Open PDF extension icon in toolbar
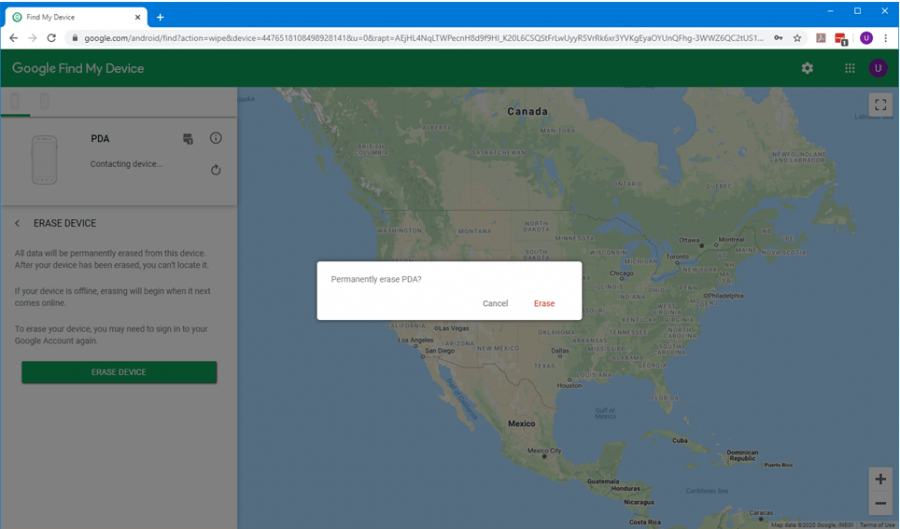The height and width of the screenshot is (529, 900). (x=821, y=38)
